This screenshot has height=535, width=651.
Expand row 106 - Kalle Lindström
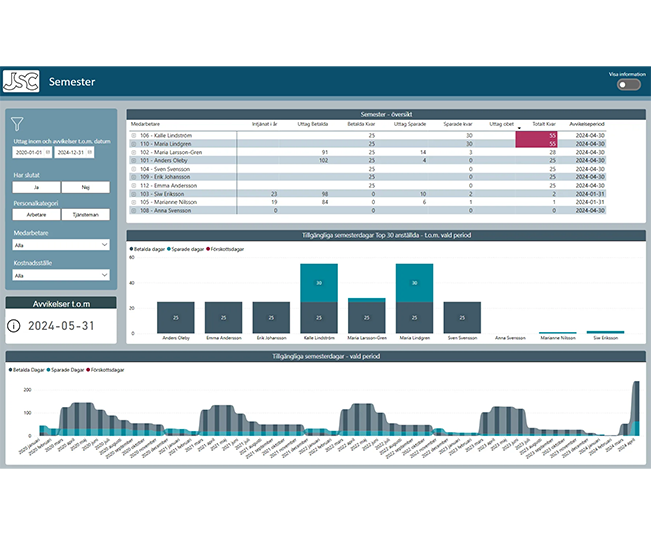click(134, 135)
